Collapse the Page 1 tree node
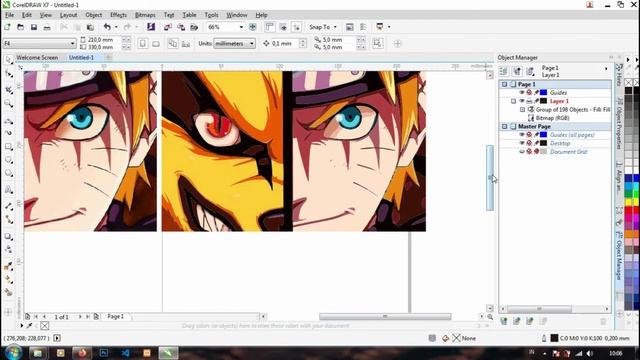Viewport: 640px width, 360px height. point(504,84)
